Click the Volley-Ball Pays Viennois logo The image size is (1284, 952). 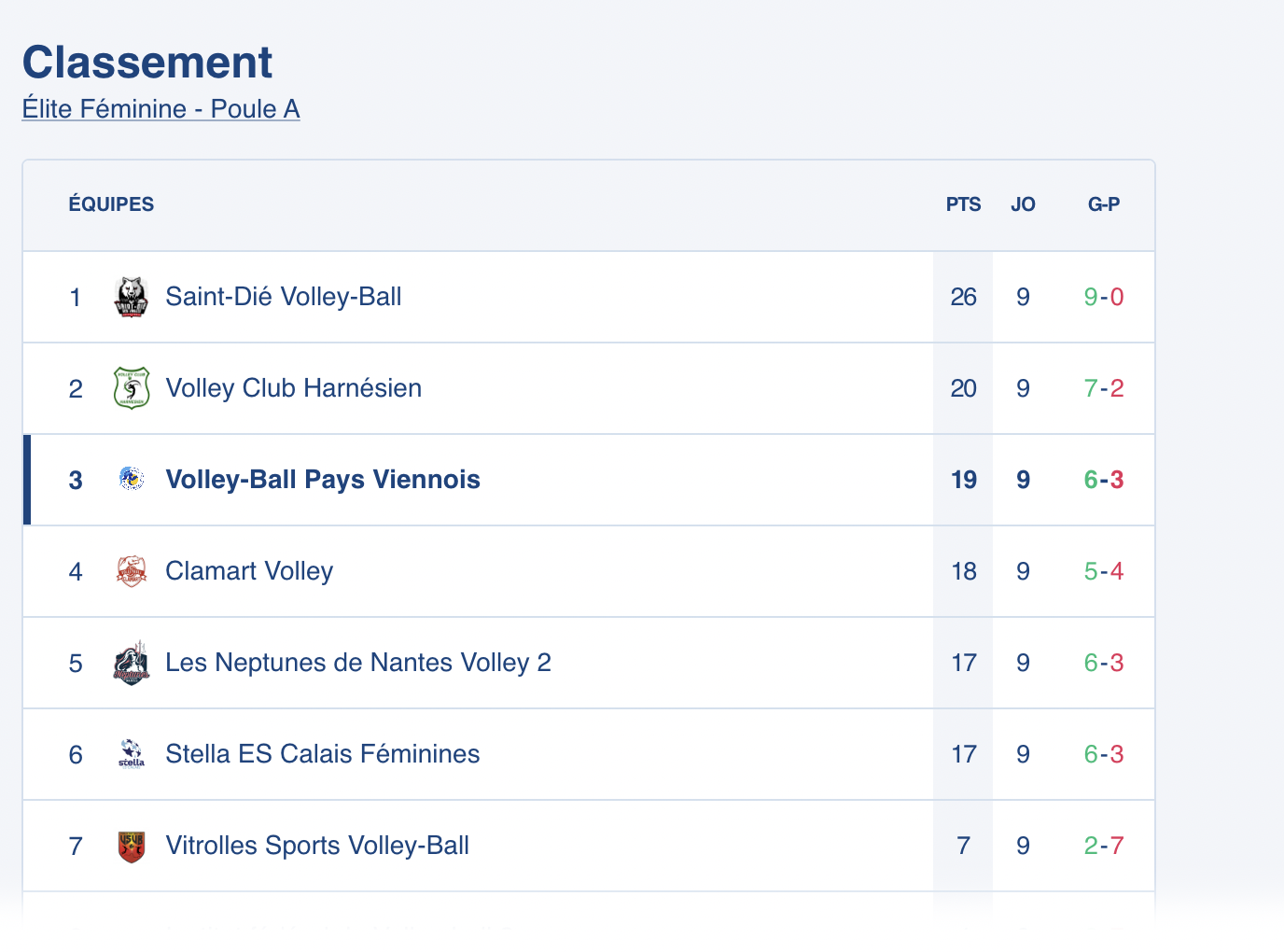132,480
